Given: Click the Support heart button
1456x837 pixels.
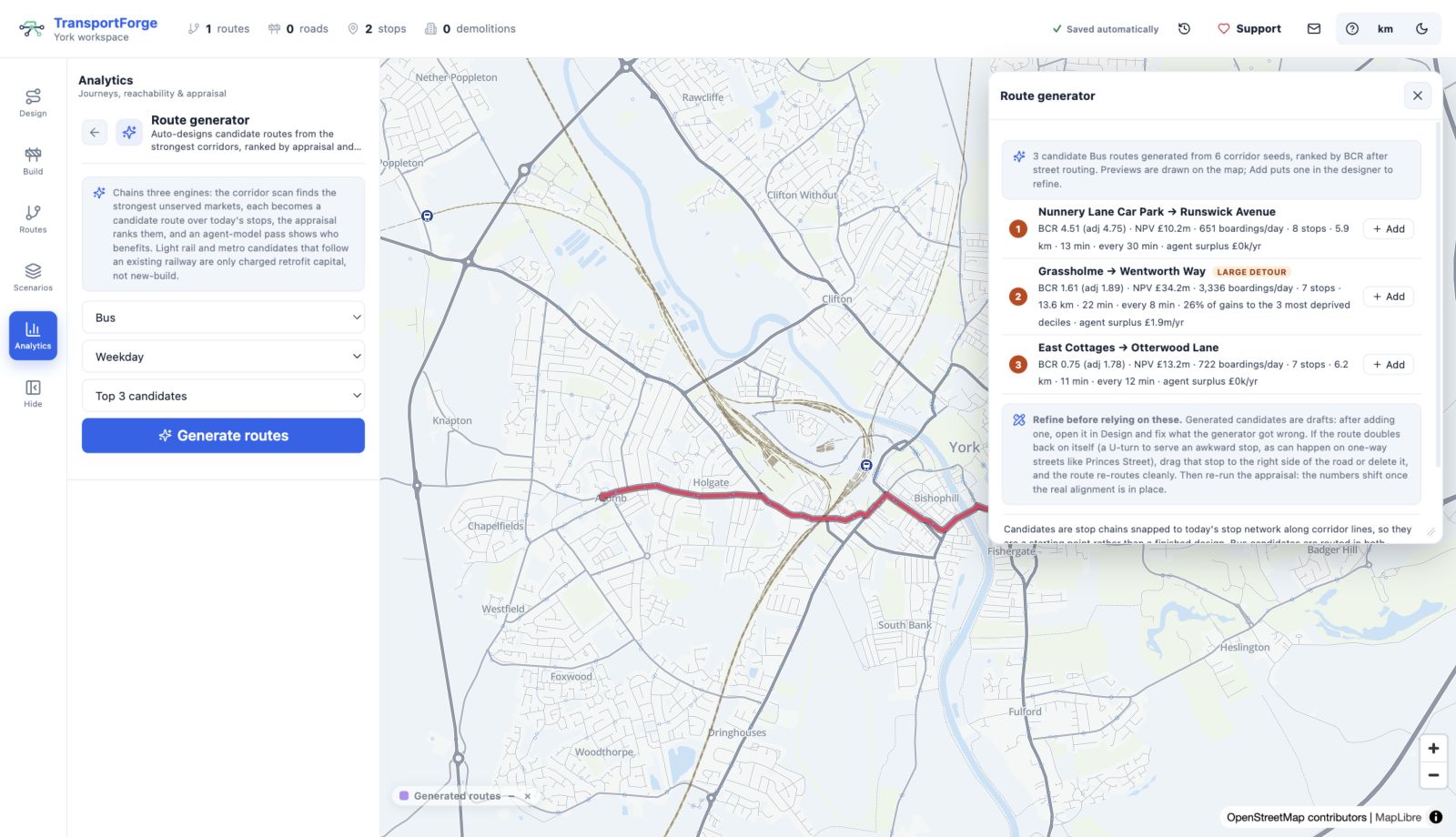Looking at the screenshot, I should pyautogui.click(x=1249, y=29).
